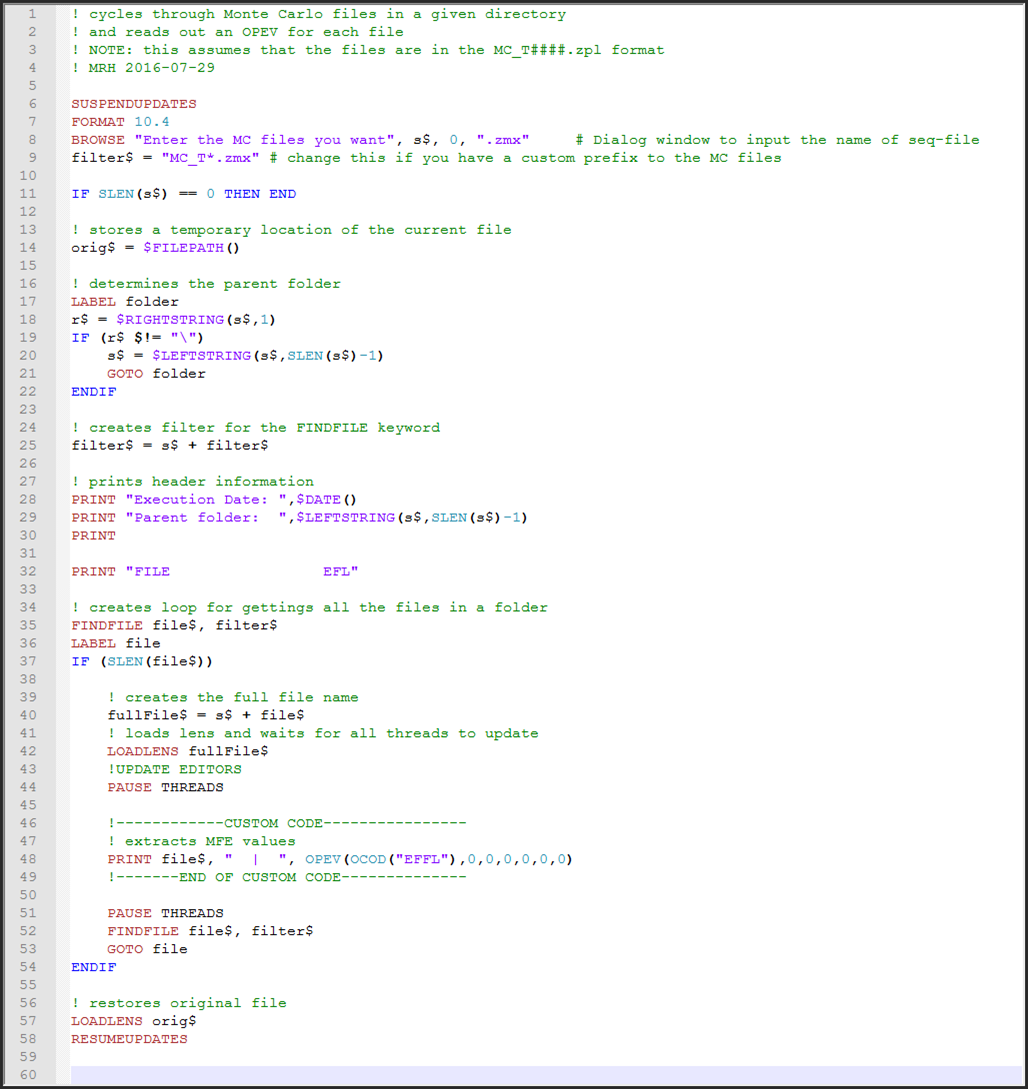Click the $FILEPATH() function on line 14
Image resolution: width=1028 pixels, height=1089 pixels.
click(192, 248)
